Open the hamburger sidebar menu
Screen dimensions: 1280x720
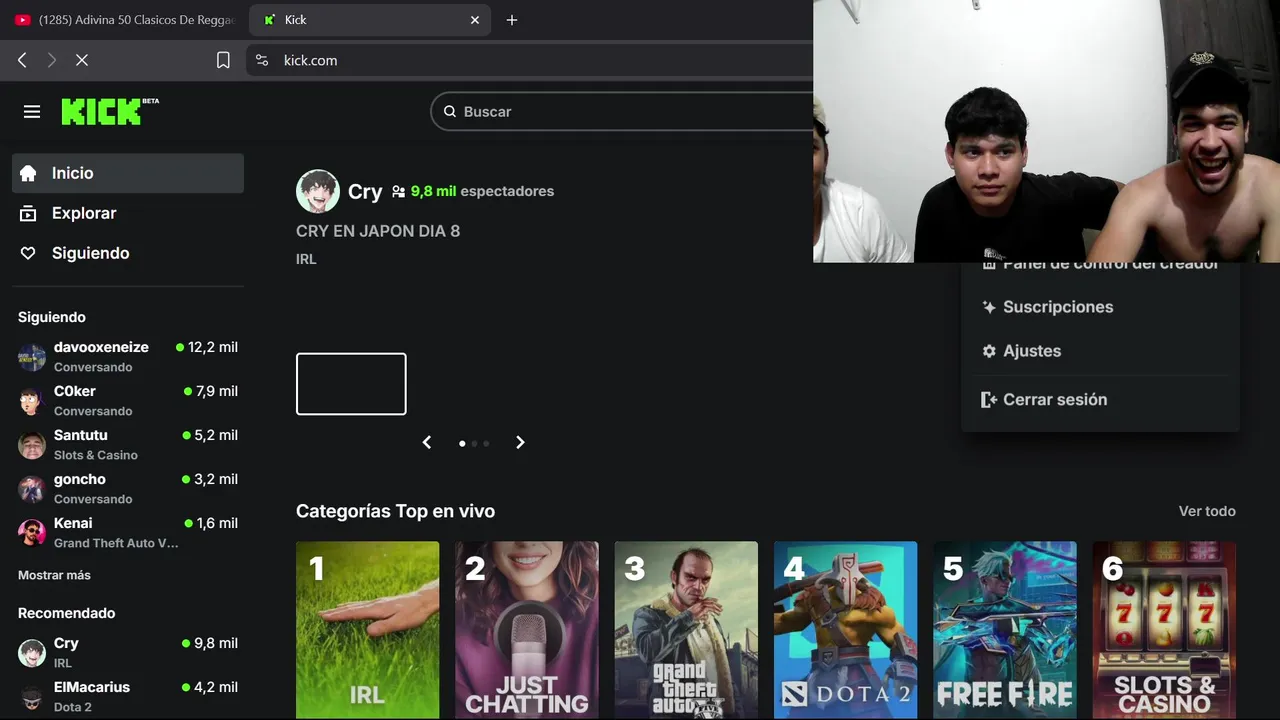pyautogui.click(x=32, y=112)
